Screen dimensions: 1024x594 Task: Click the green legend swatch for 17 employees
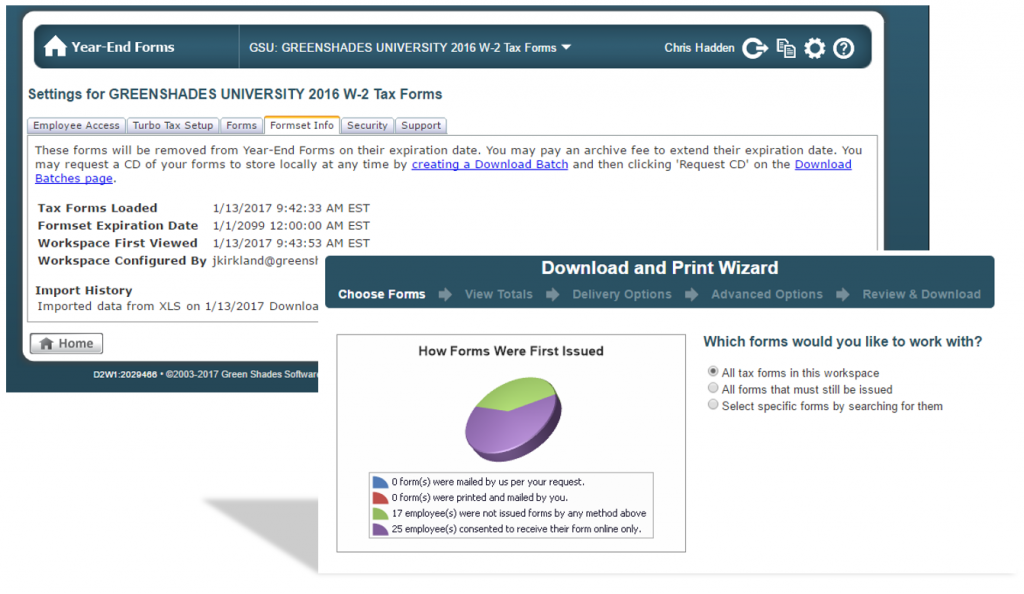[x=380, y=514]
